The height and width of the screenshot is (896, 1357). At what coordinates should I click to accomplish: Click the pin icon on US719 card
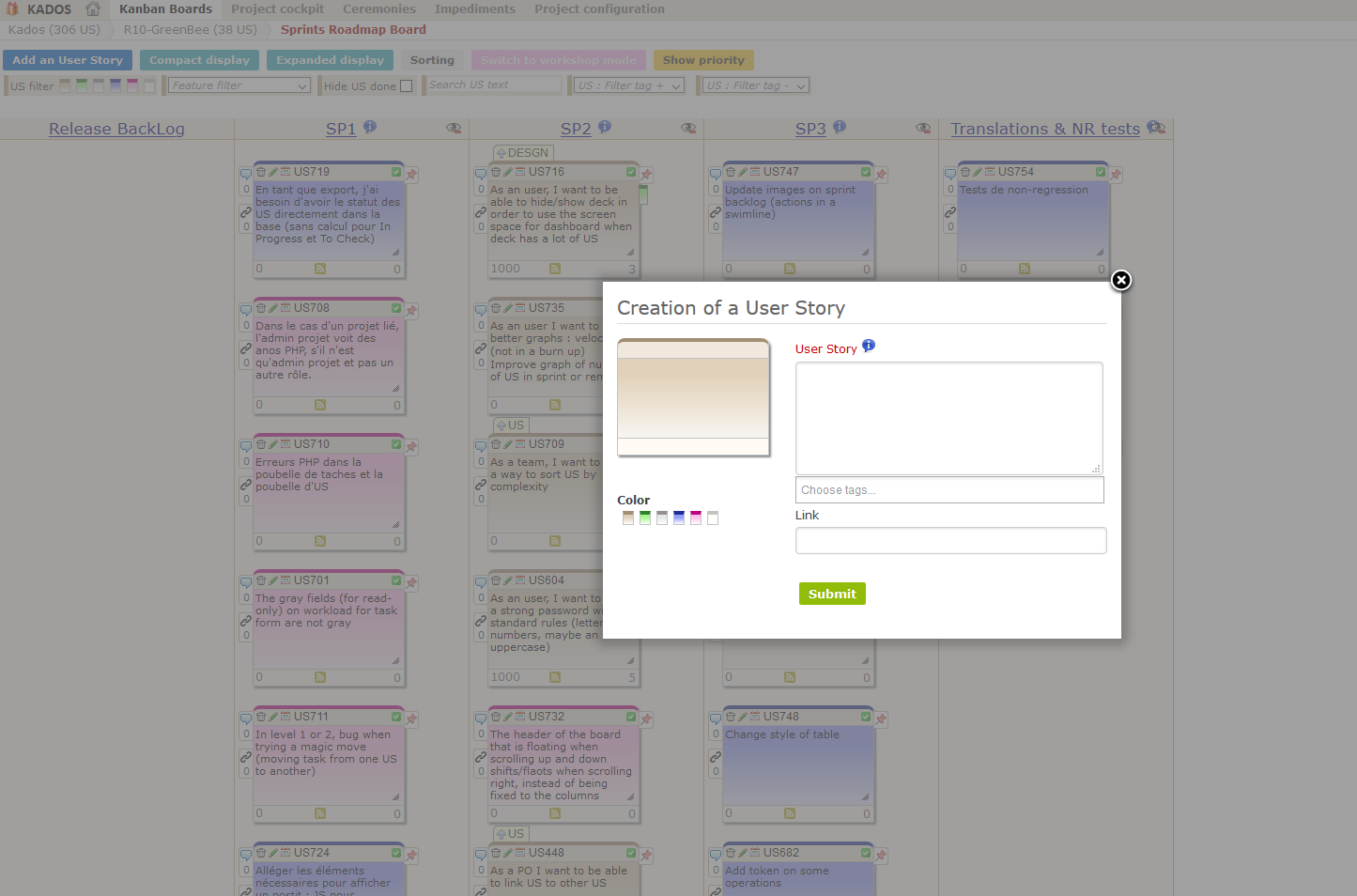tap(411, 174)
